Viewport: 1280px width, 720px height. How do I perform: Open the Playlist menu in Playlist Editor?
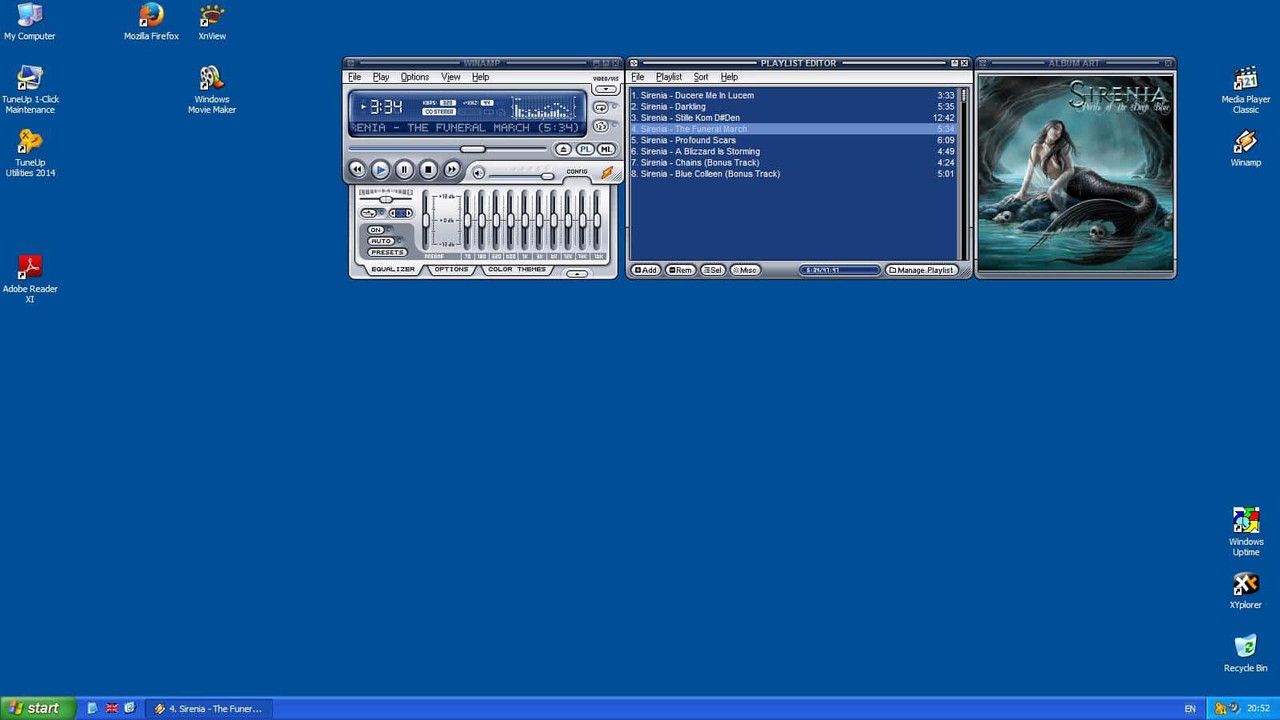(x=669, y=77)
